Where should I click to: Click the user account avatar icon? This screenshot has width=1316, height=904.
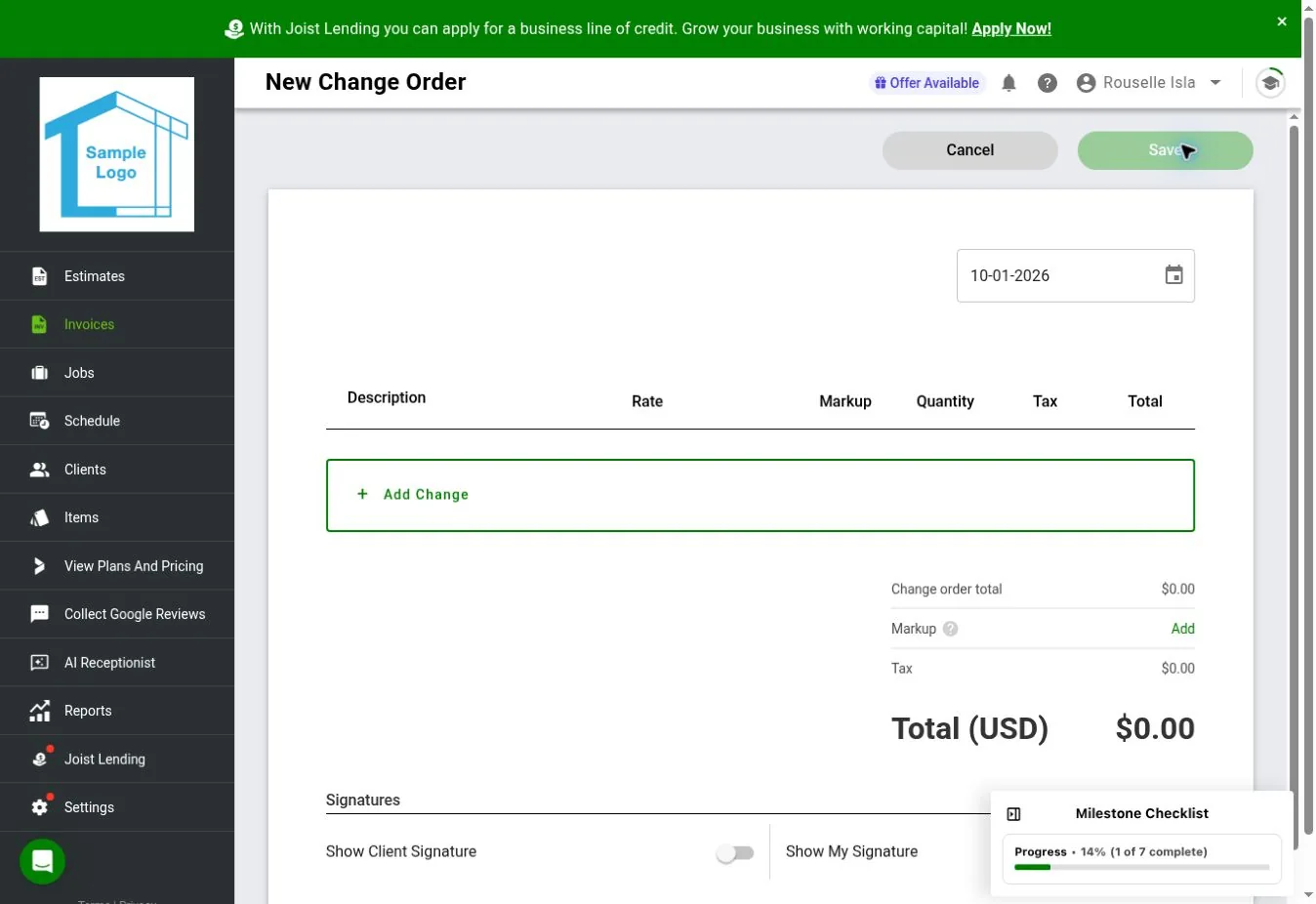tap(1086, 83)
